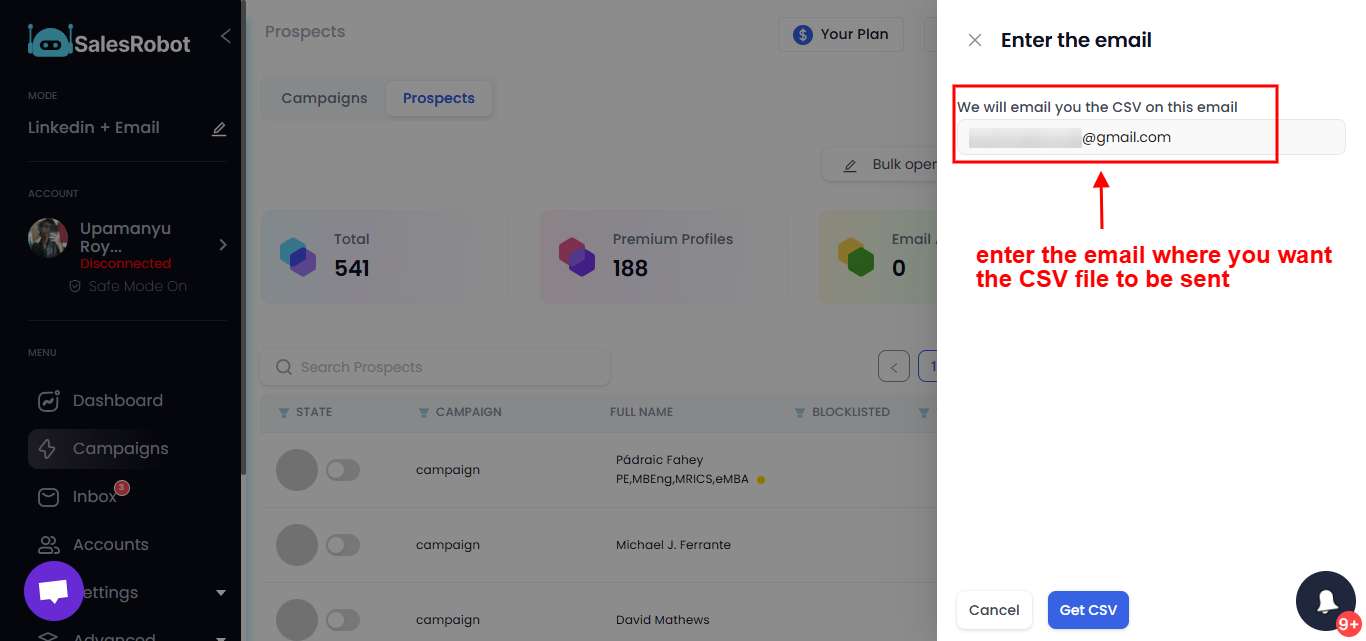1366x641 pixels.
Task: Open the Dashboard from the sidebar icon
Action: point(47,400)
